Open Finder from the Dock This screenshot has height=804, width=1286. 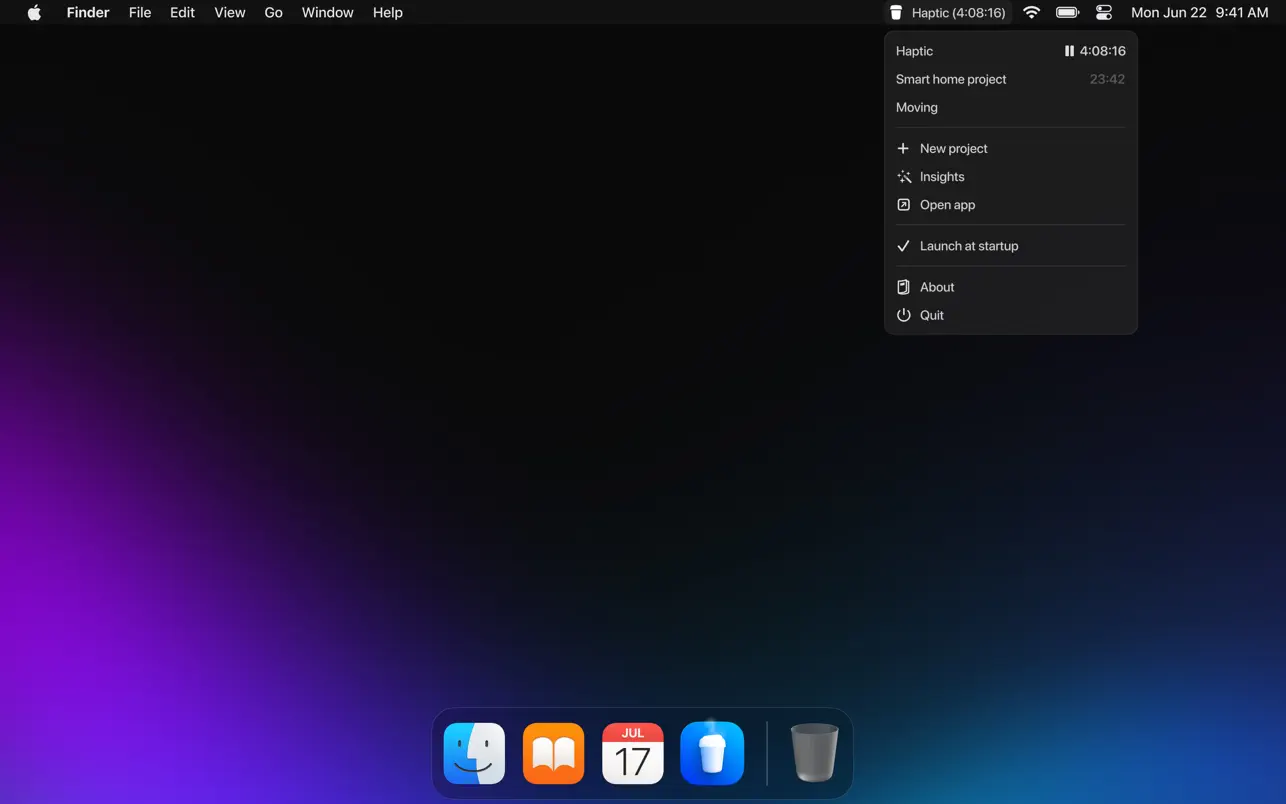[x=474, y=753]
